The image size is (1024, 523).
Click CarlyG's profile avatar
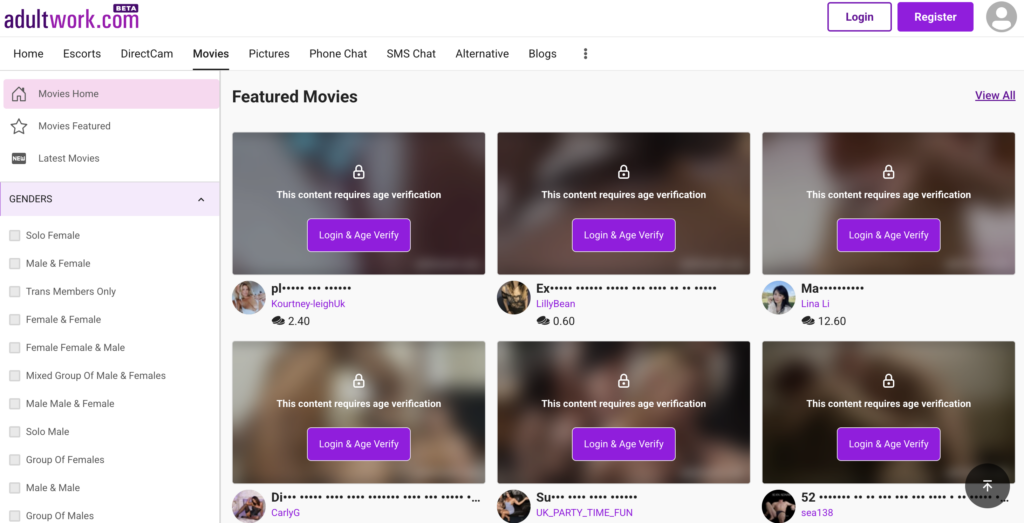point(249,506)
